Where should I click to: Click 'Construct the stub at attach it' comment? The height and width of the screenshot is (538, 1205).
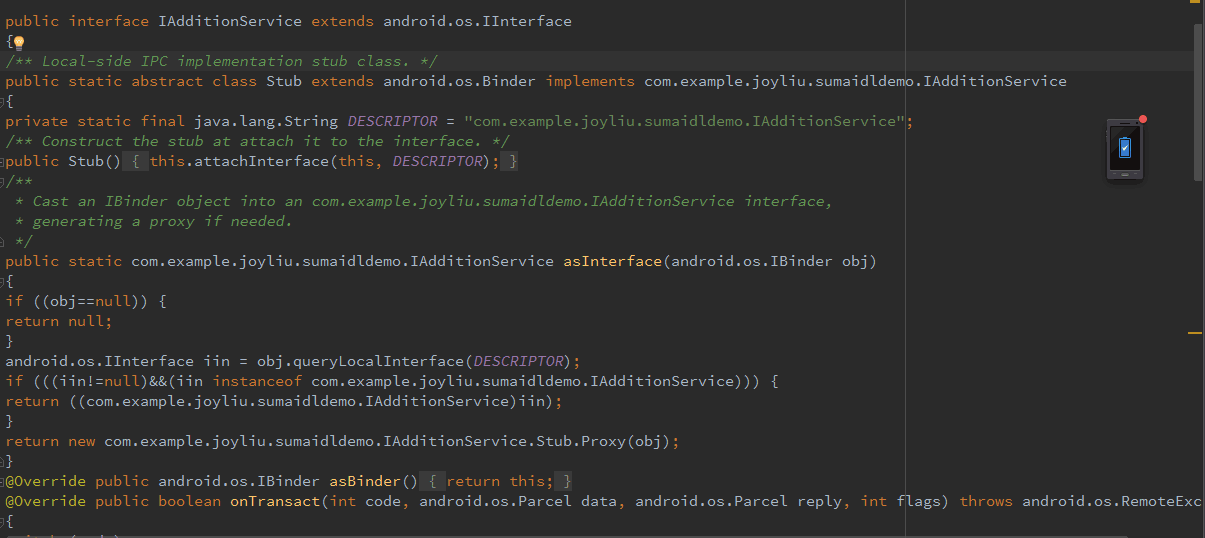(258, 141)
